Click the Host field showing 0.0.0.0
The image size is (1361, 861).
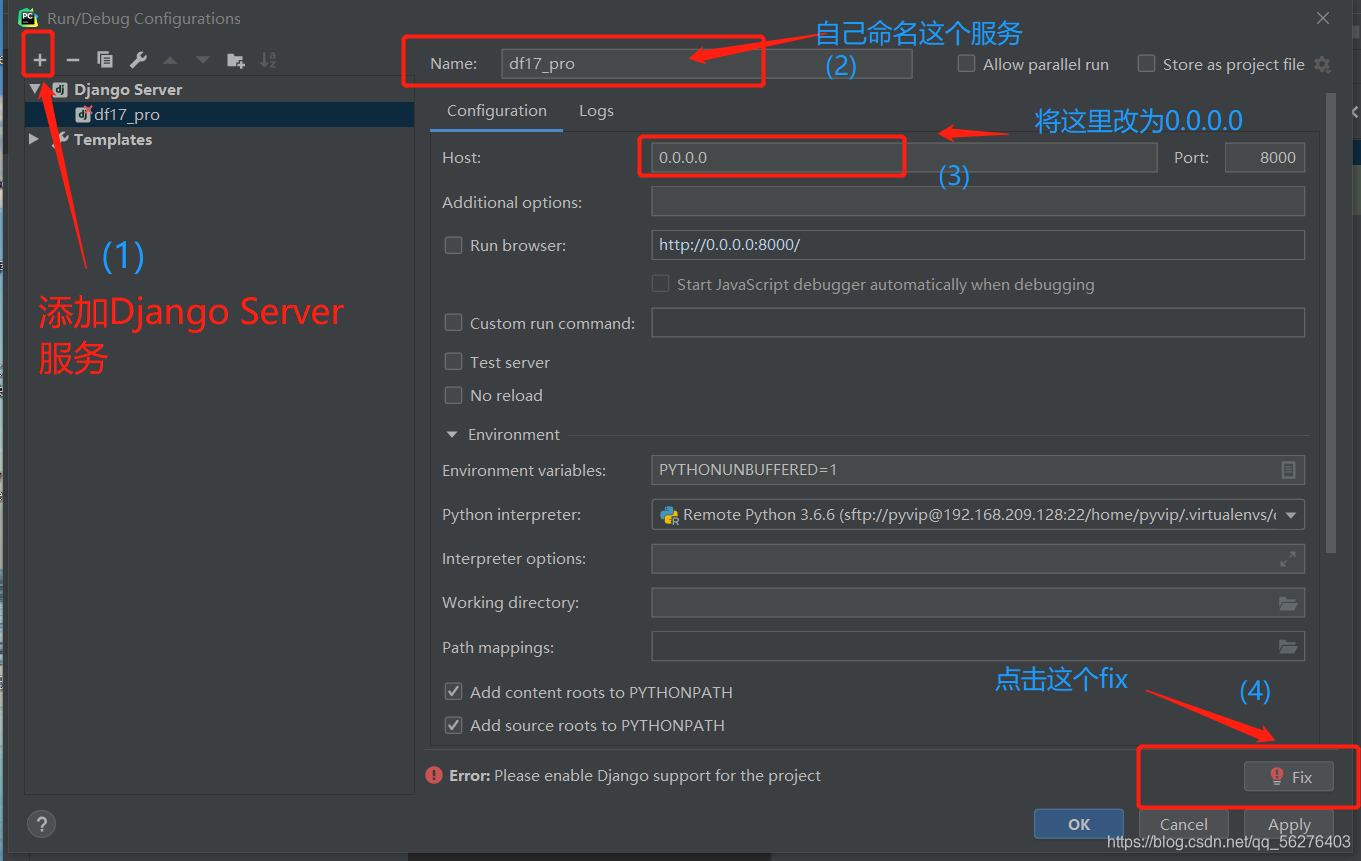click(904, 157)
